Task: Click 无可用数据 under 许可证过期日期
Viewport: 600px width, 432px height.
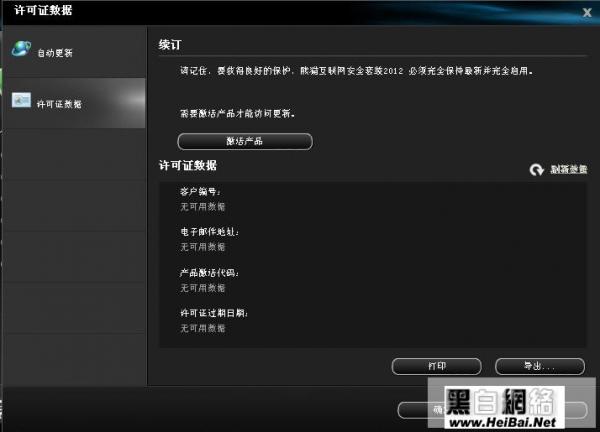Action: (x=202, y=328)
